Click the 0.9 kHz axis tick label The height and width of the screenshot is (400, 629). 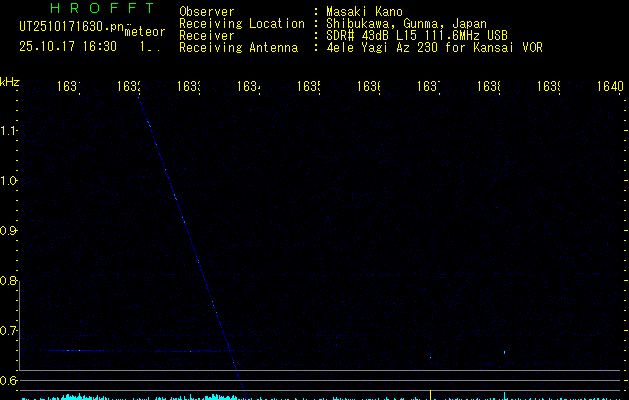tap(8, 231)
